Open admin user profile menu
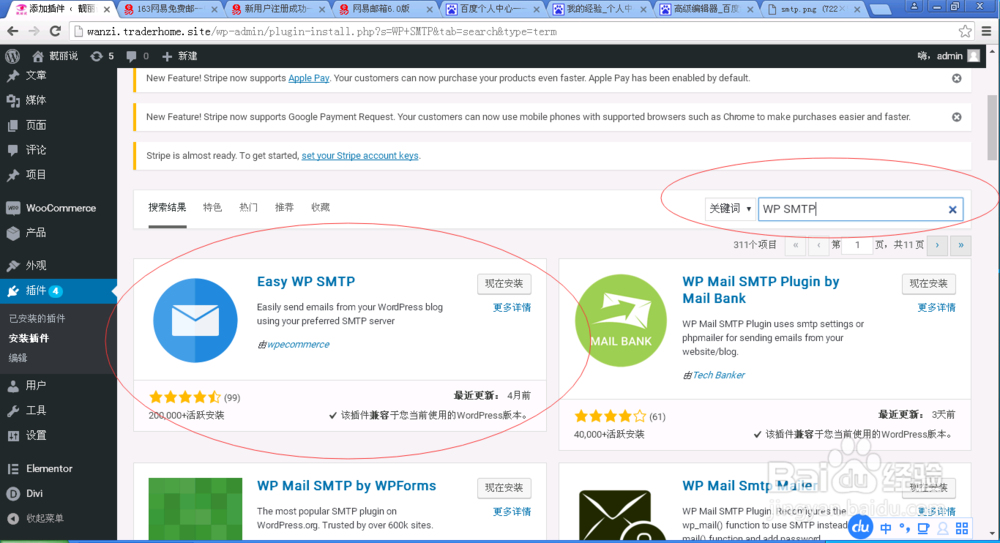Screen dimensions: 1000x543 948,56
